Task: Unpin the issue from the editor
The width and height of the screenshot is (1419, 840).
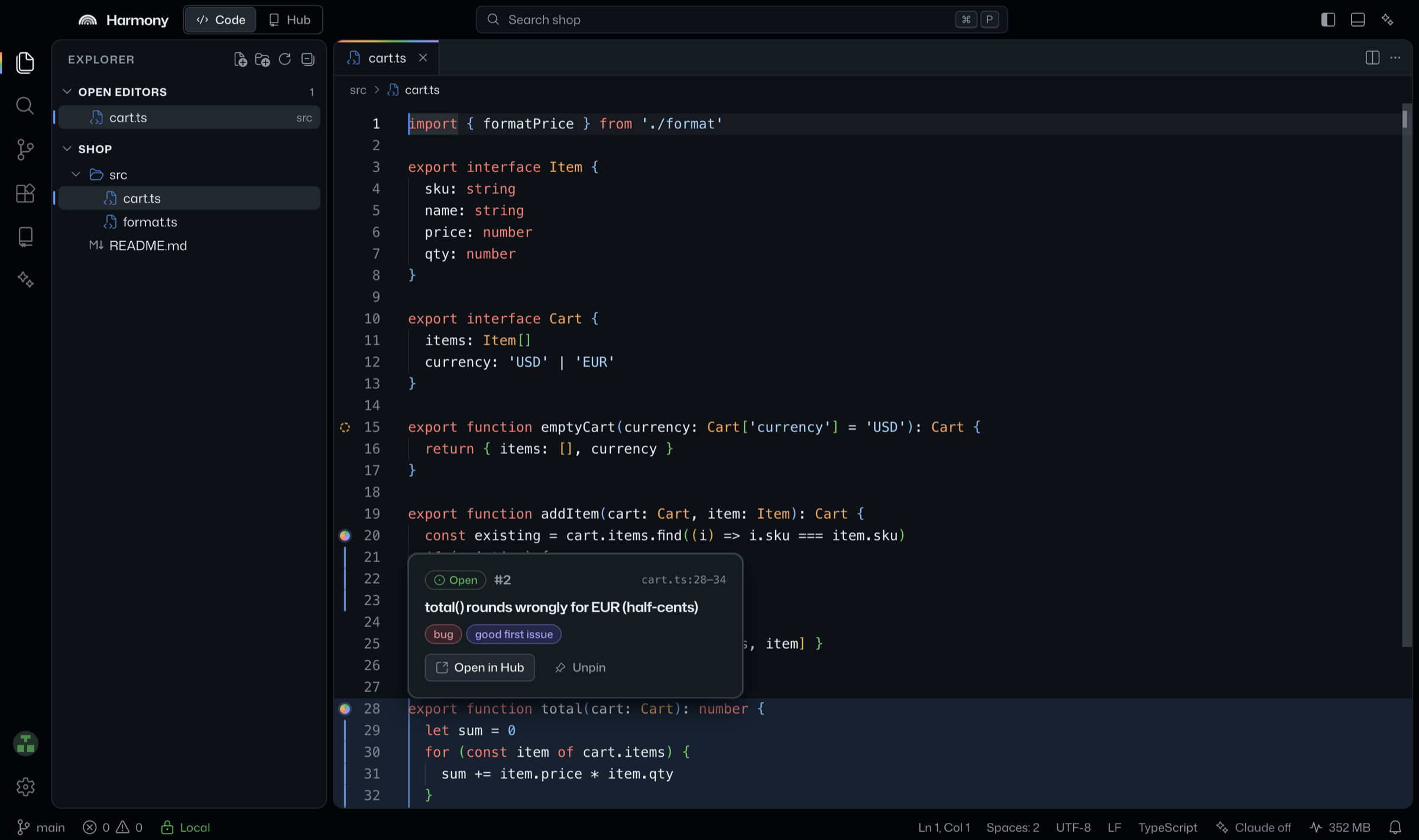Action: click(x=580, y=667)
